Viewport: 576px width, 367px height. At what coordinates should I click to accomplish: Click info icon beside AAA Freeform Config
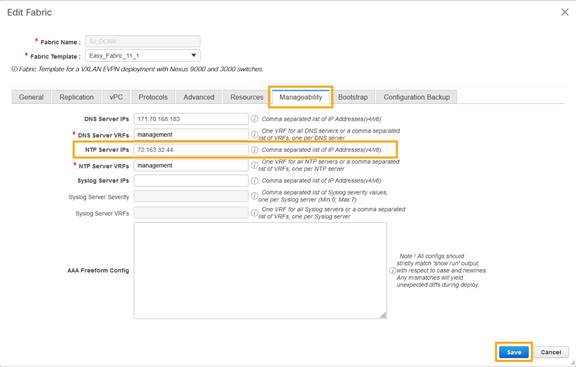pyautogui.click(x=392, y=270)
